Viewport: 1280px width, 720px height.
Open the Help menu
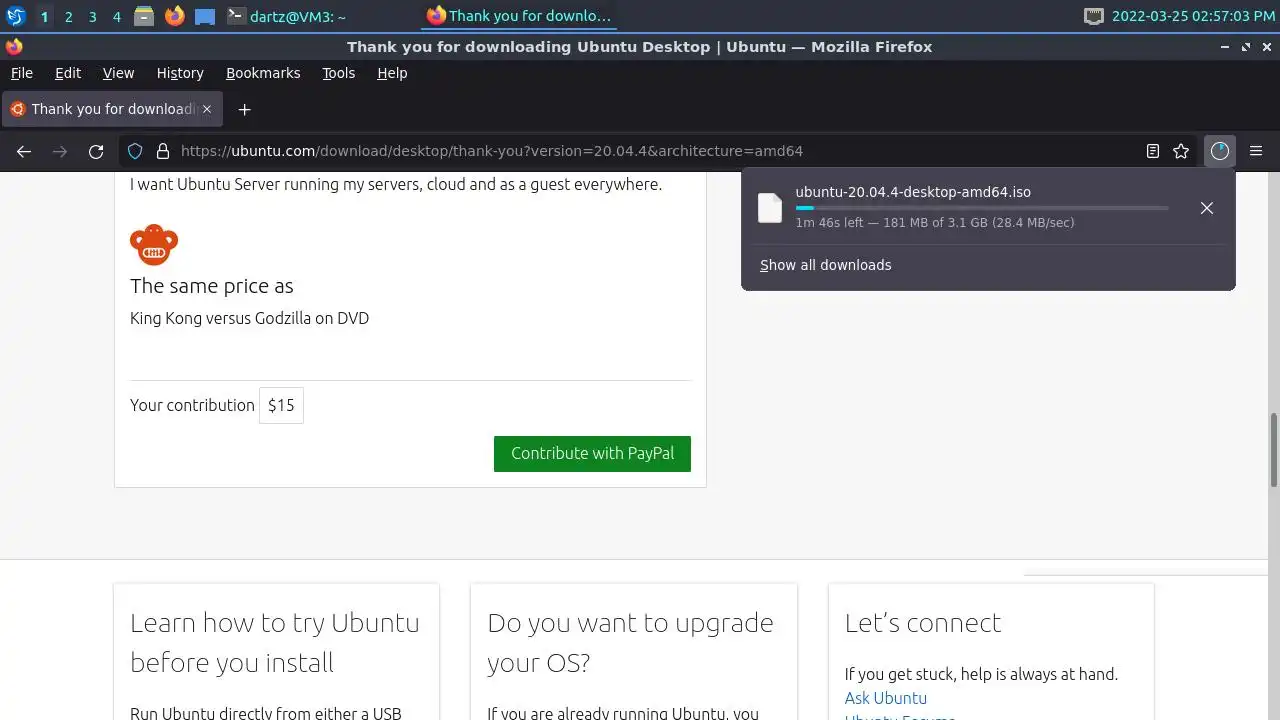(x=392, y=73)
